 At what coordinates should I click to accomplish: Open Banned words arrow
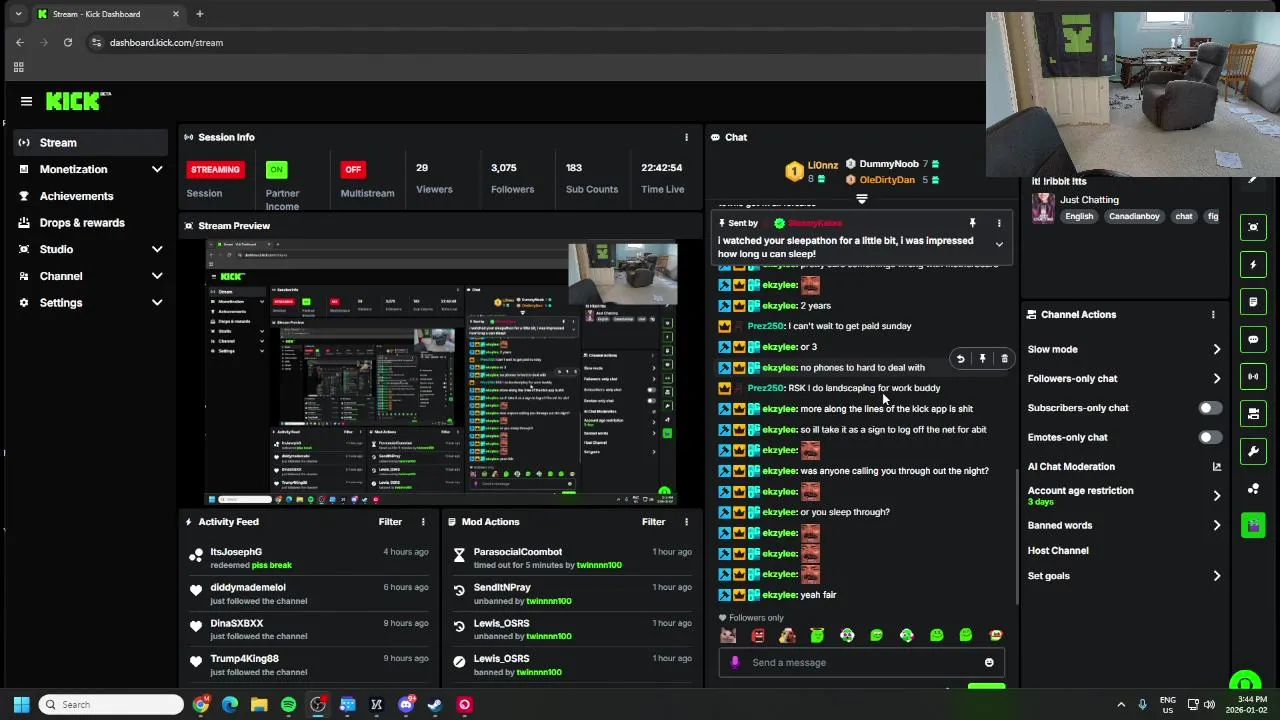click(1216, 525)
